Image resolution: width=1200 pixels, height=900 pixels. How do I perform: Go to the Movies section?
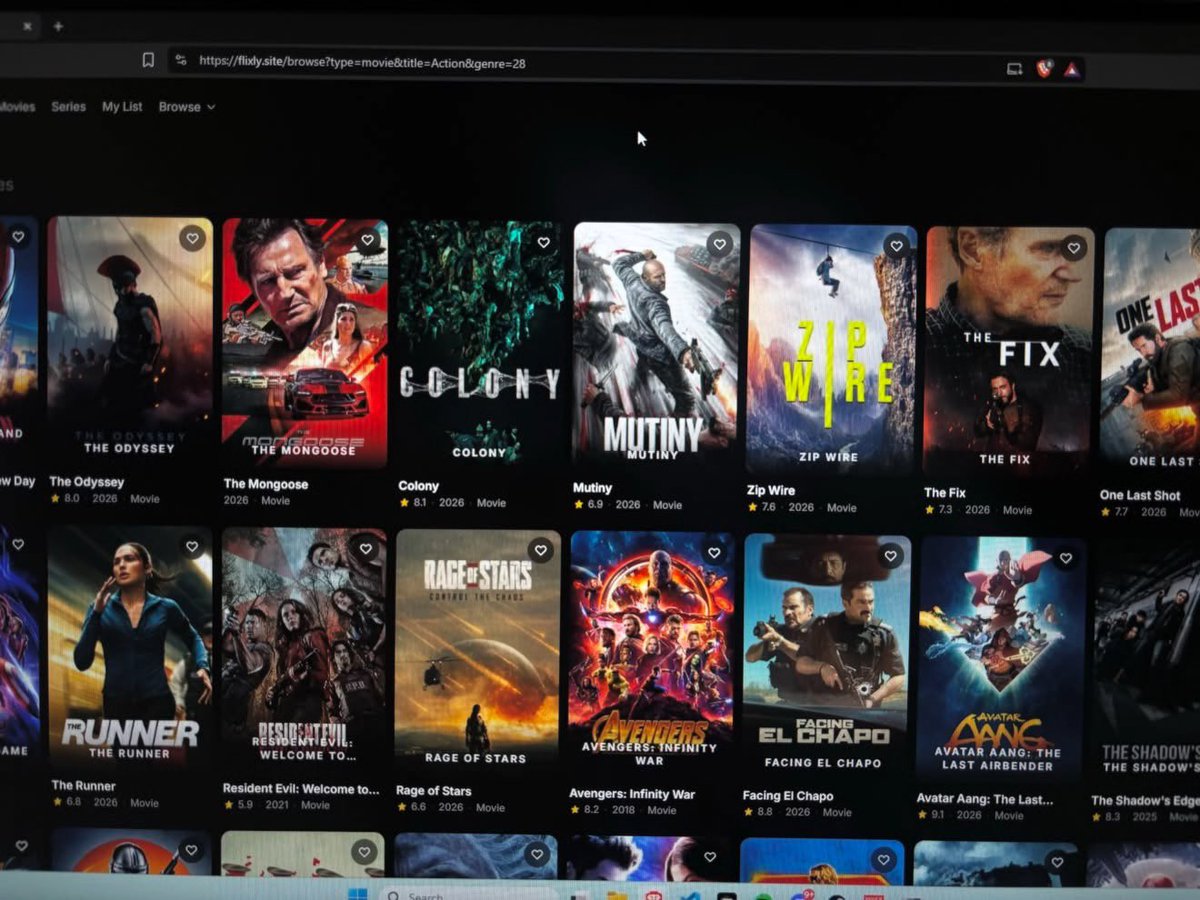pos(17,106)
